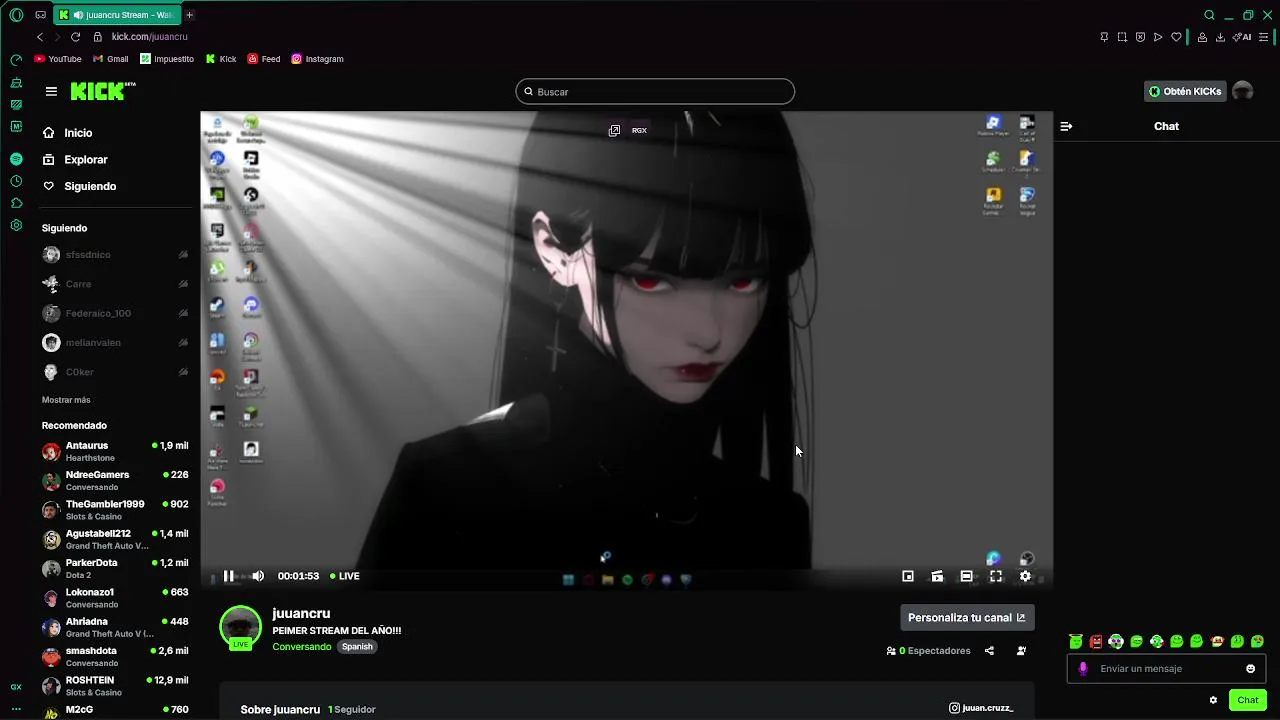Open the clip creation icon in player
Screen dimensions: 1280x720
(937, 576)
